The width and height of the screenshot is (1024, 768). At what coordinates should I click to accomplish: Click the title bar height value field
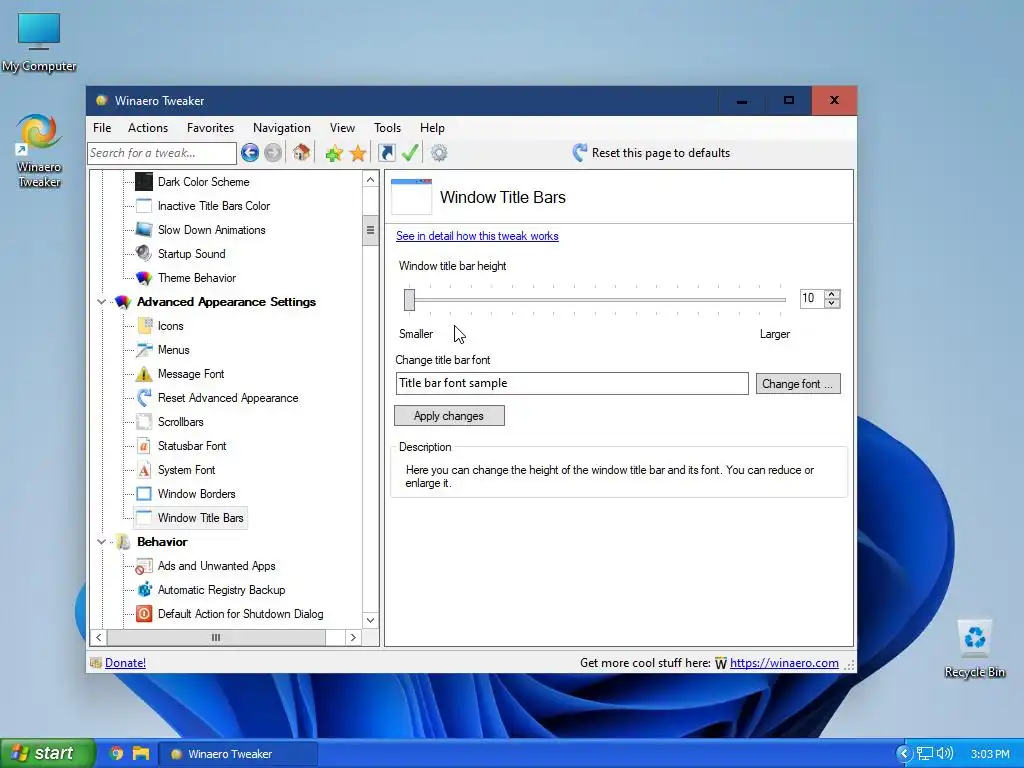click(x=812, y=298)
